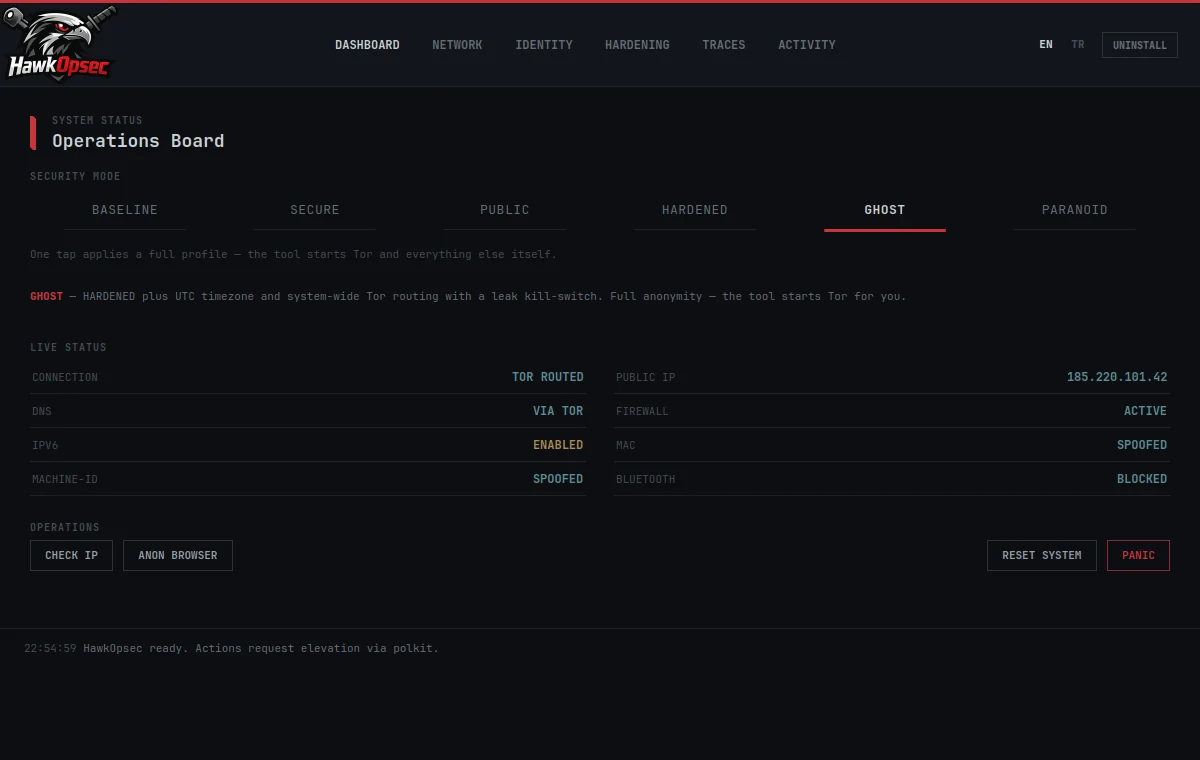
Task: Launch the Anon Browser
Action: (x=178, y=555)
